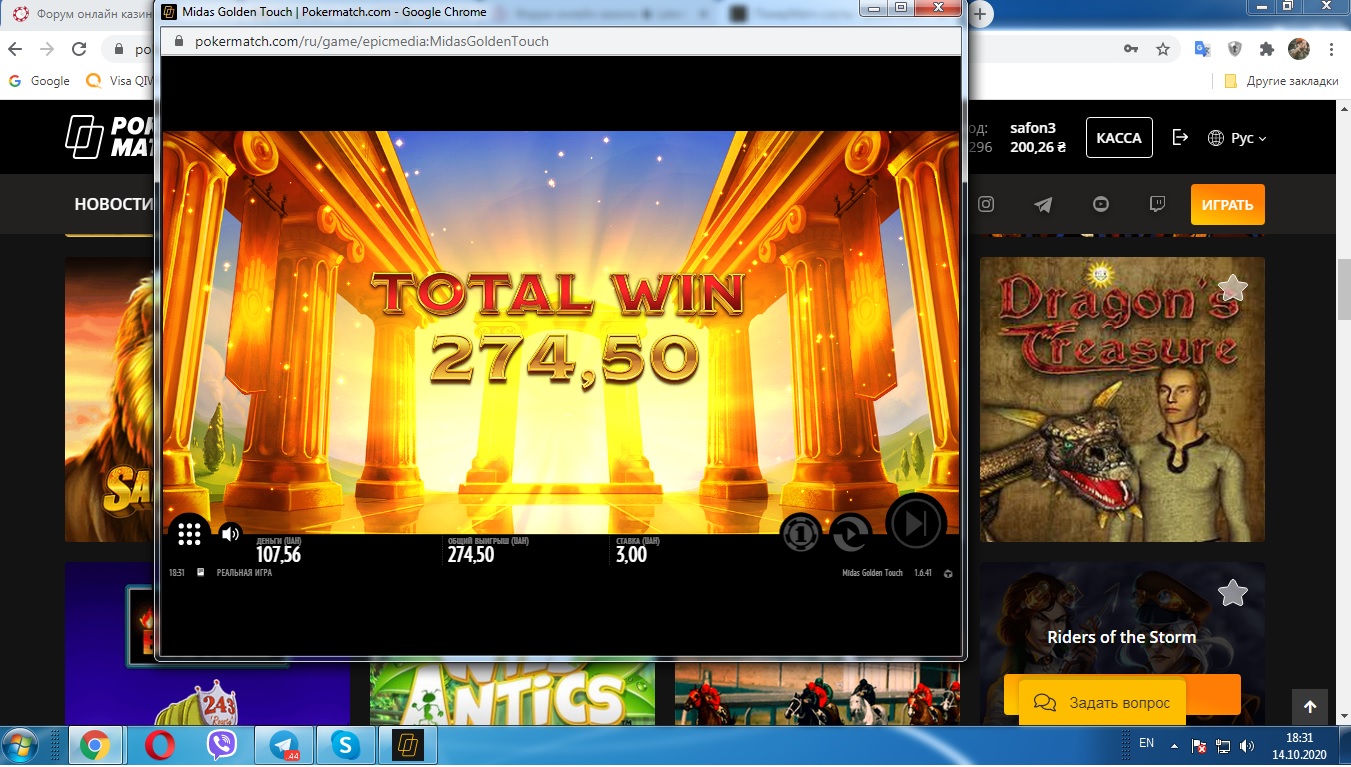
Task: Adjust volume from the system tray speaker
Action: pyautogui.click(x=1246, y=746)
